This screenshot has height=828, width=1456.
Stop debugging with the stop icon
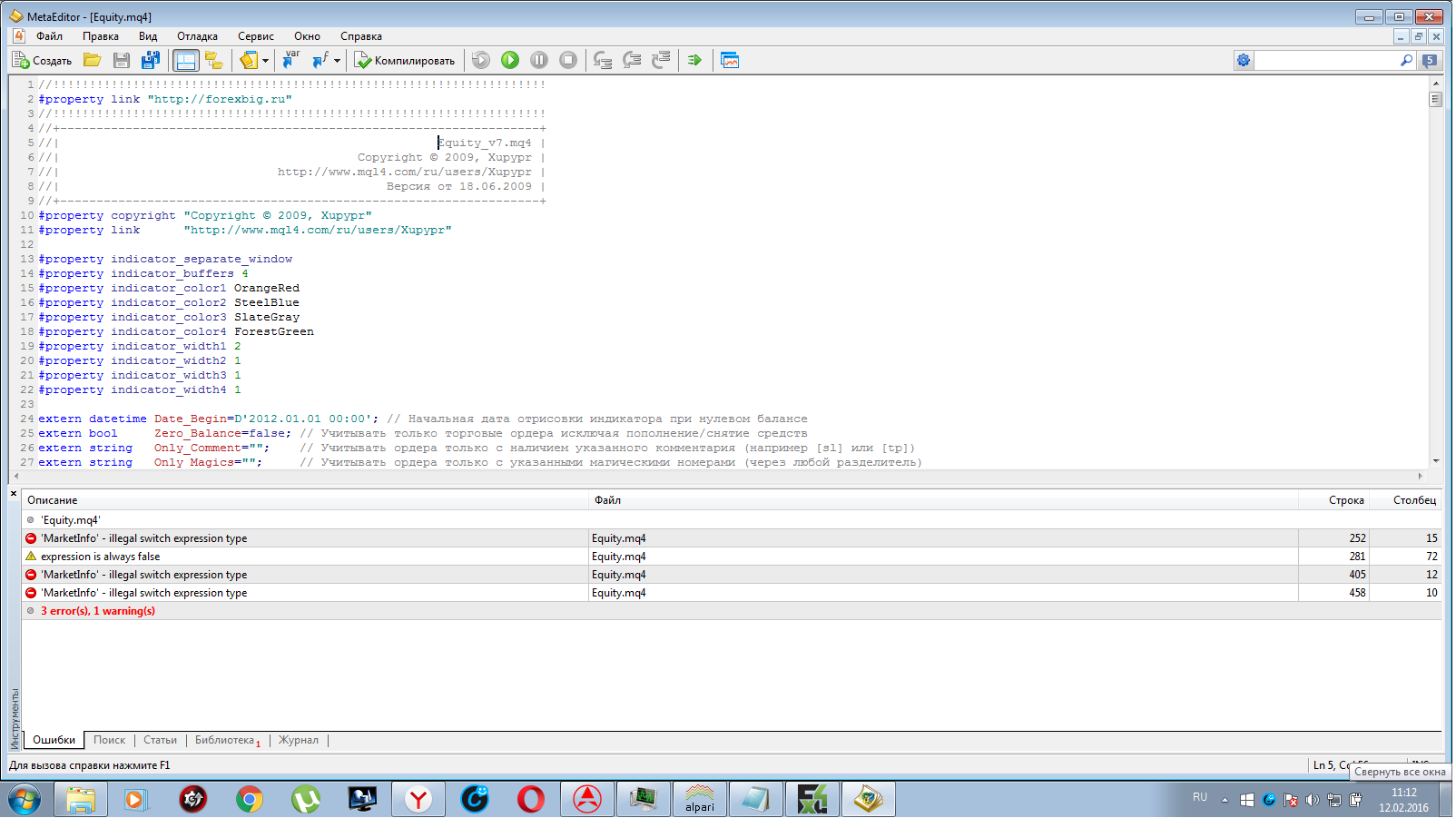click(x=568, y=61)
